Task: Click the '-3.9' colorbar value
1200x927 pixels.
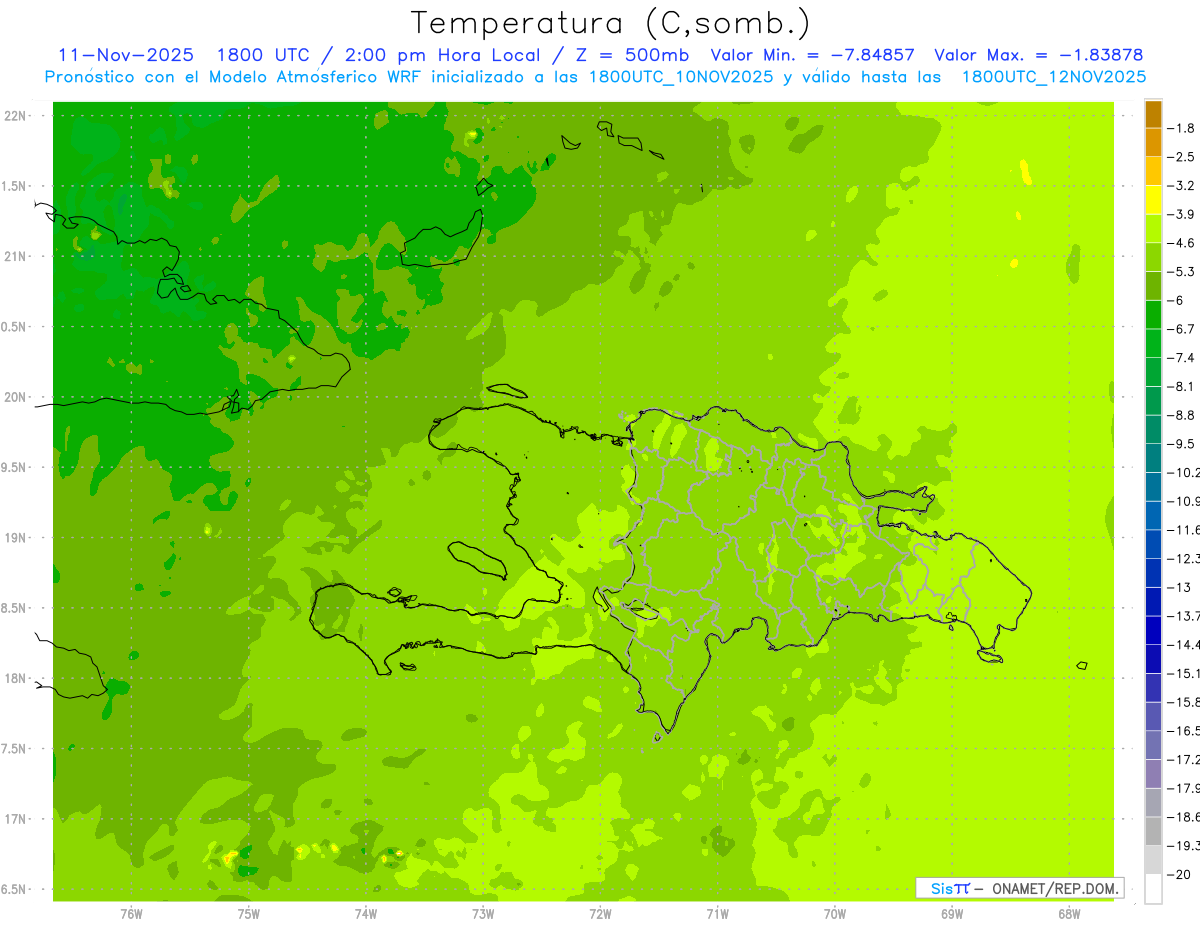Action: point(1180,214)
